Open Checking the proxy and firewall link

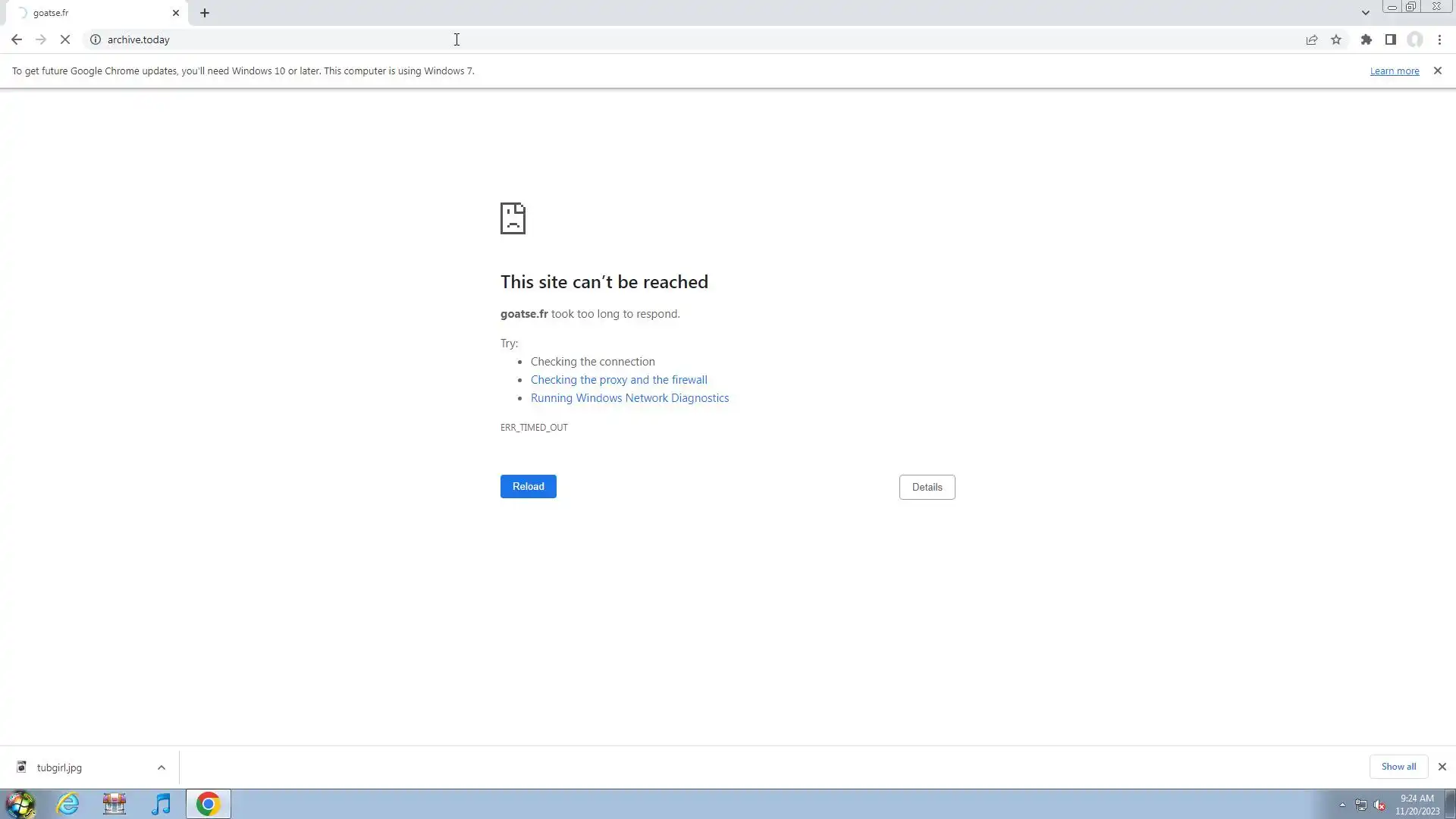click(x=618, y=380)
